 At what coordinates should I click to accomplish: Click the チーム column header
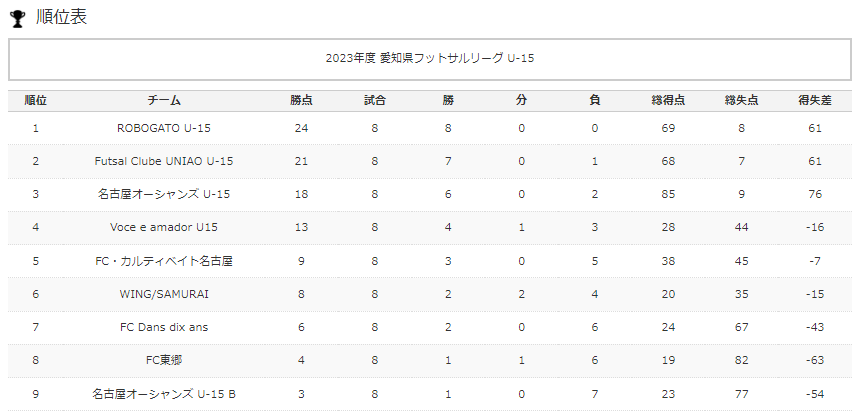coord(164,101)
